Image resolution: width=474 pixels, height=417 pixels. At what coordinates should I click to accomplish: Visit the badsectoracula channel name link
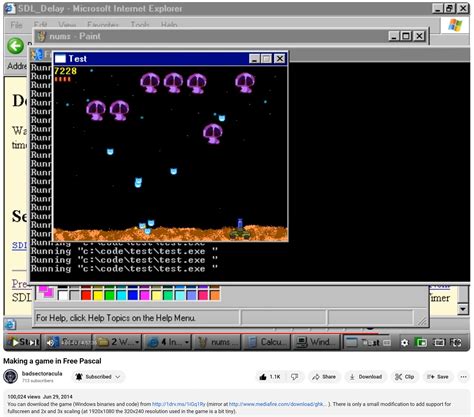(x=42, y=374)
